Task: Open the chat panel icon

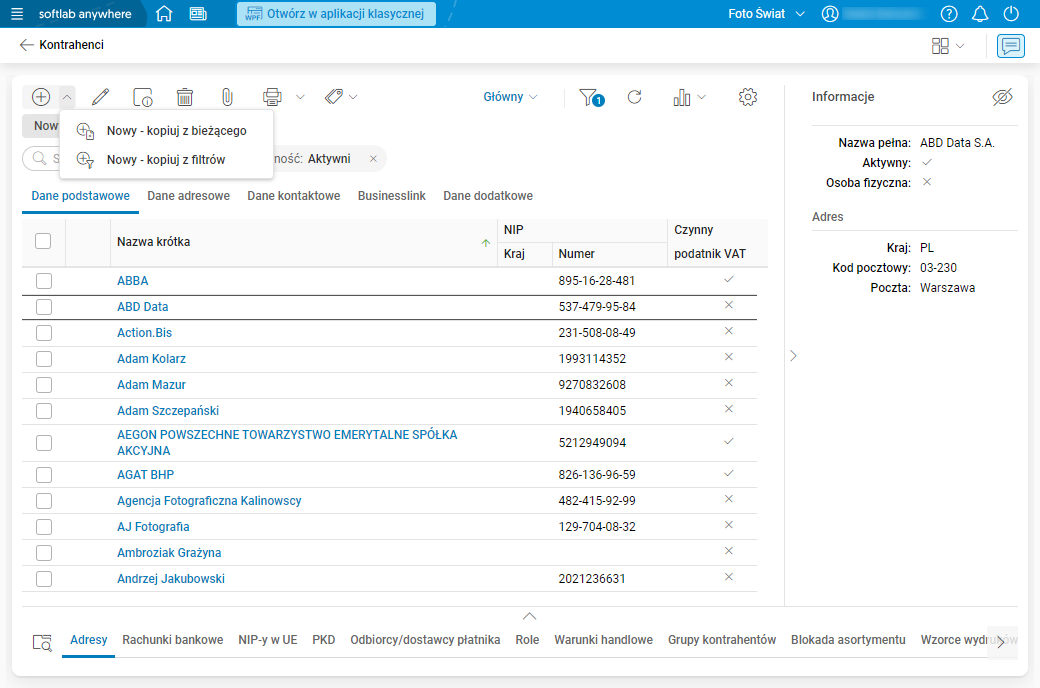Action: pos(1011,46)
